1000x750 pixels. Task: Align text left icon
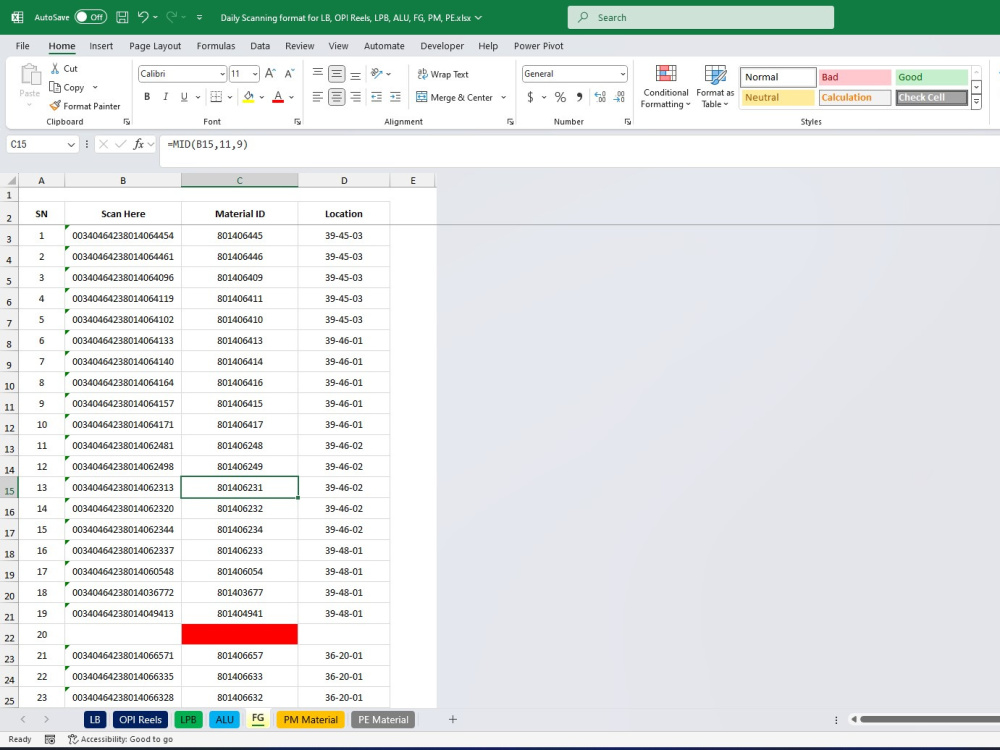point(318,97)
